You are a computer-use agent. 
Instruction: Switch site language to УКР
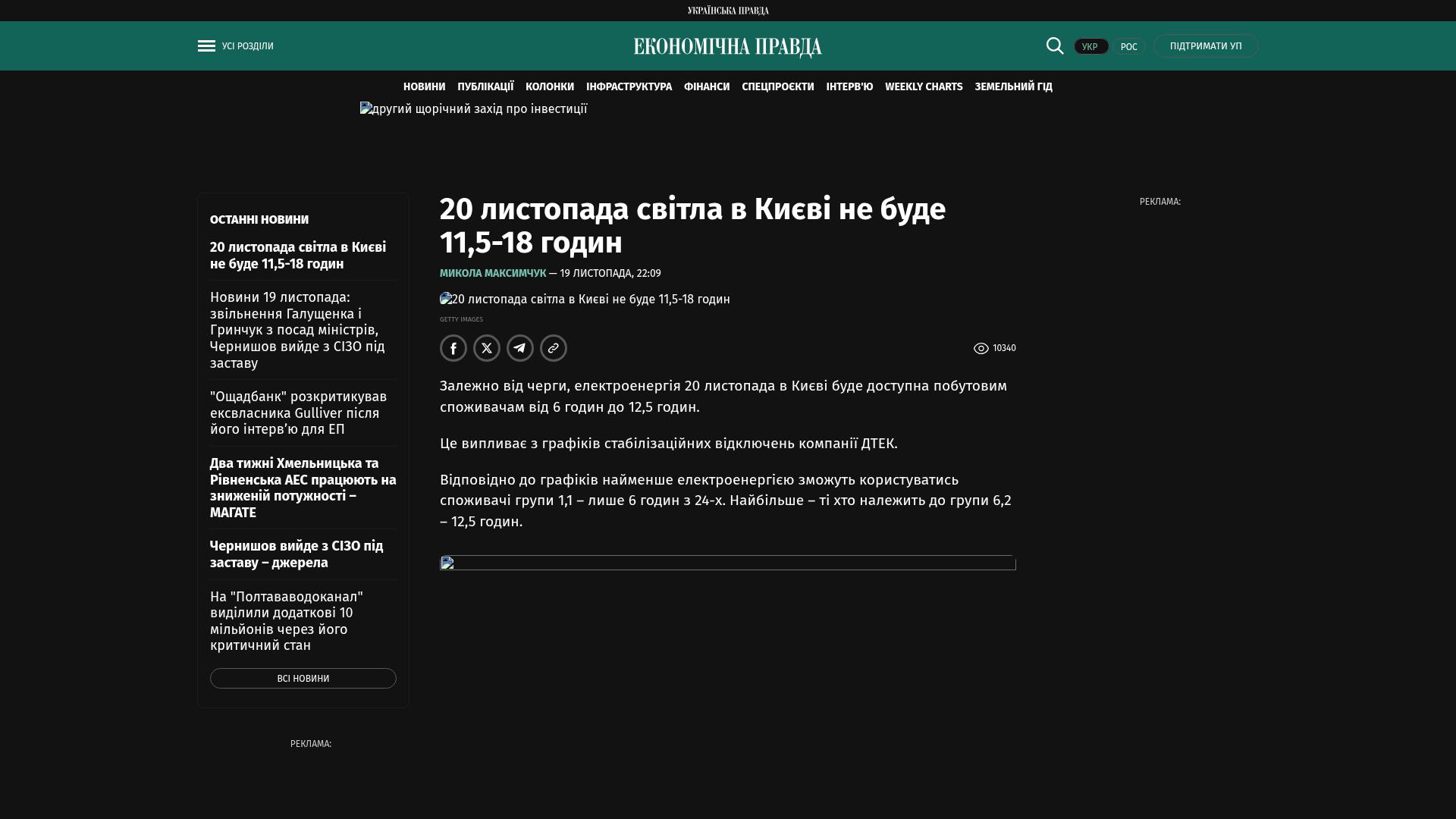point(1090,46)
